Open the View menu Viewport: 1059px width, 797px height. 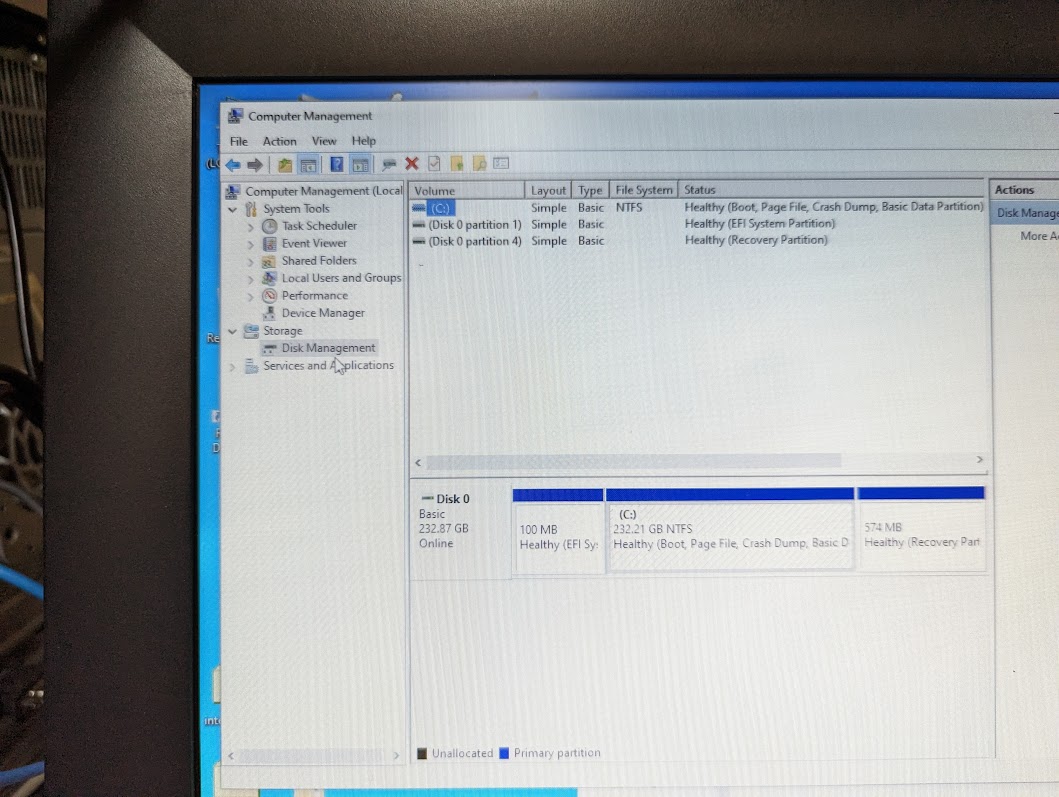pyautogui.click(x=323, y=141)
